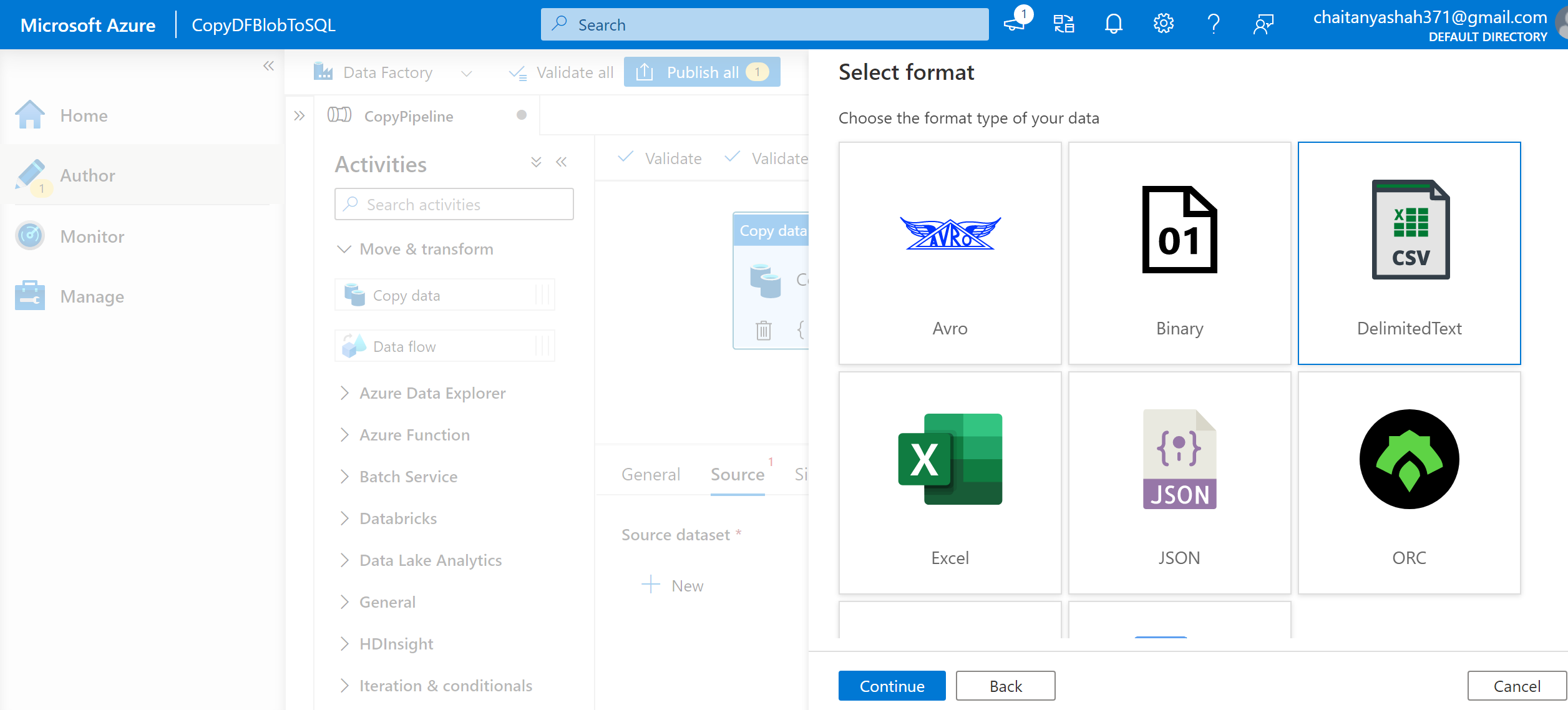
Task: Open the settings gear icon
Action: click(1164, 24)
